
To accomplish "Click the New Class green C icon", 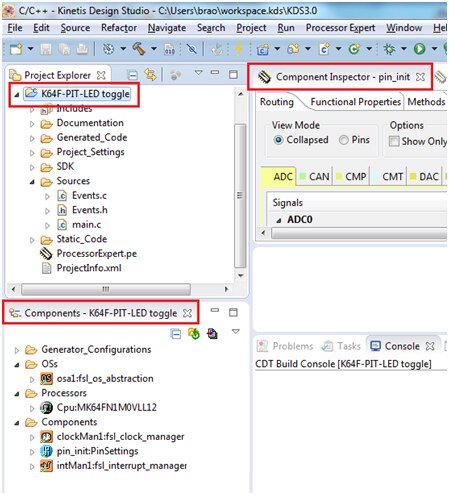I will (354, 49).
